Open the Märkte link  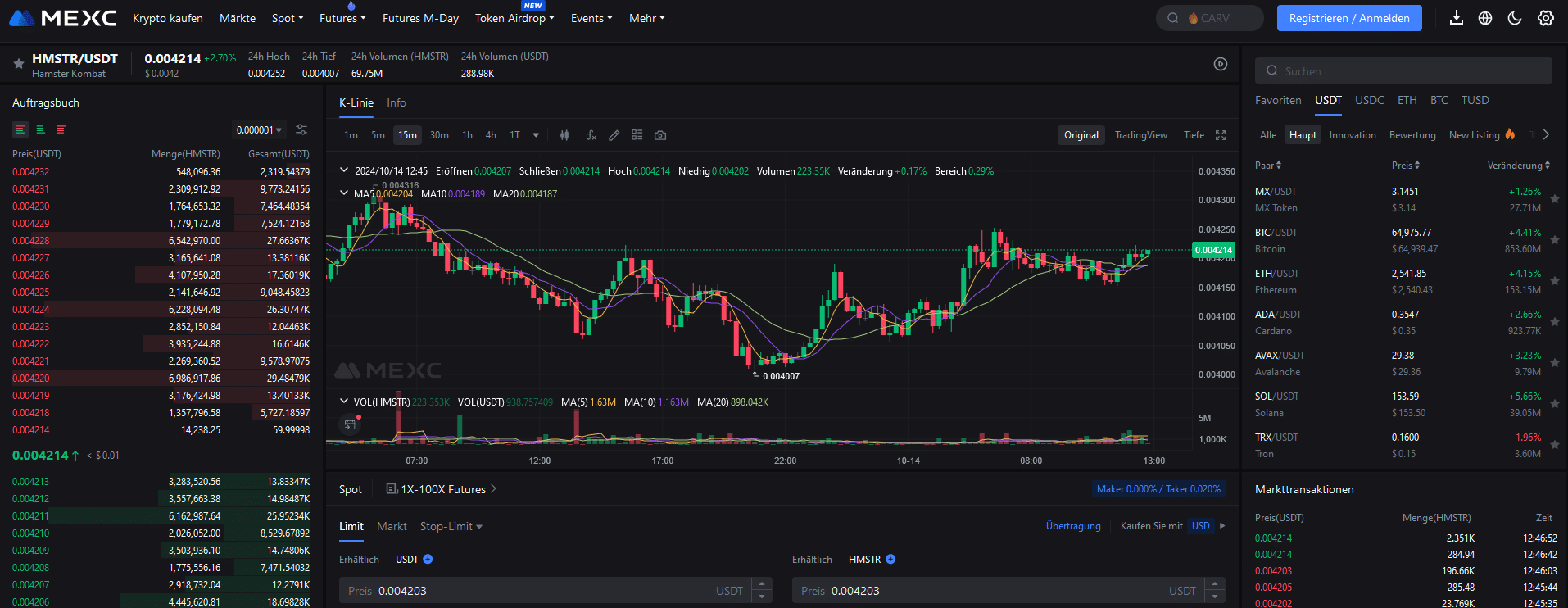(238, 18)
